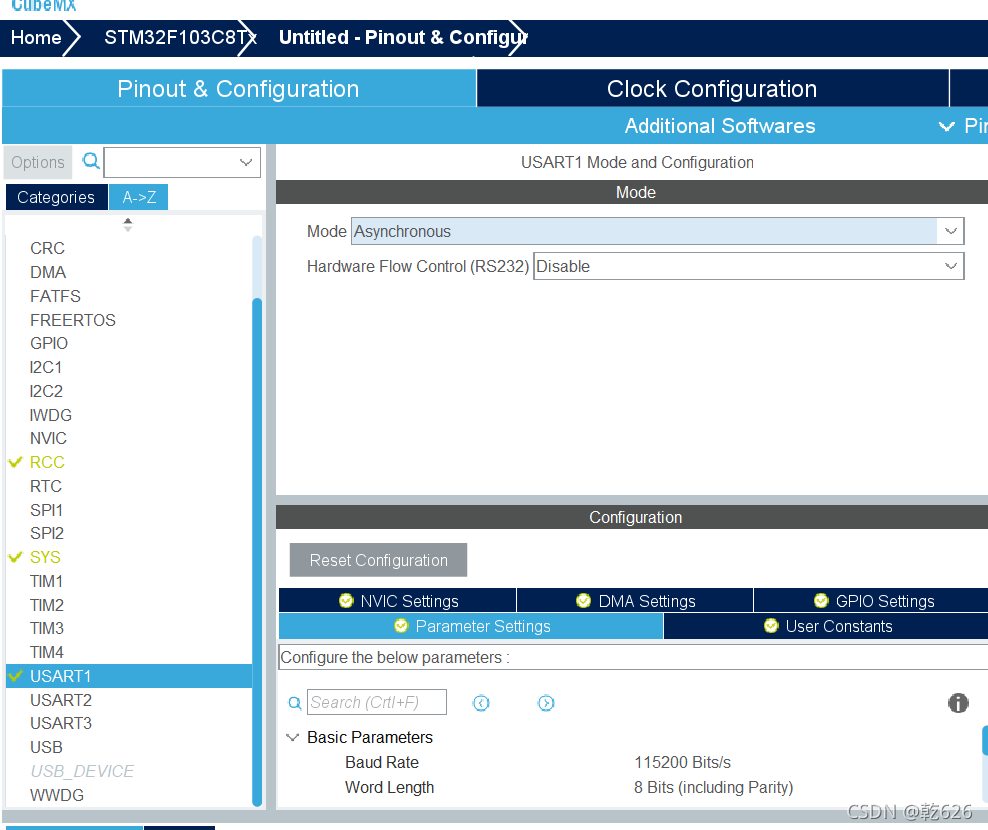Switch to Pinout & Configuration tab

coord(238,88)
